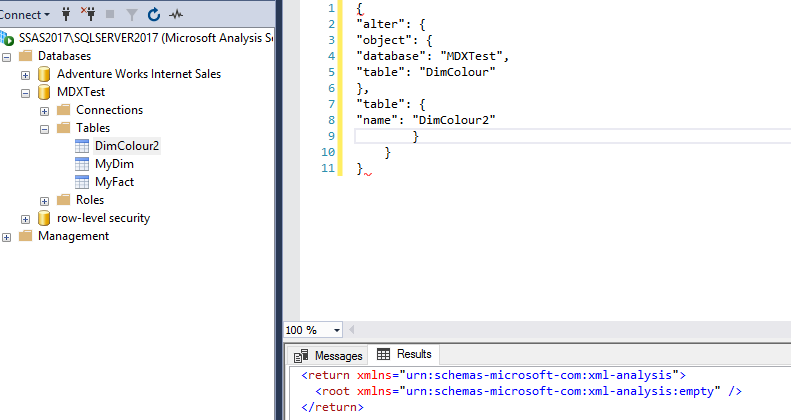Switch to the Messages tab
The image size is (791, 420).
328,355
